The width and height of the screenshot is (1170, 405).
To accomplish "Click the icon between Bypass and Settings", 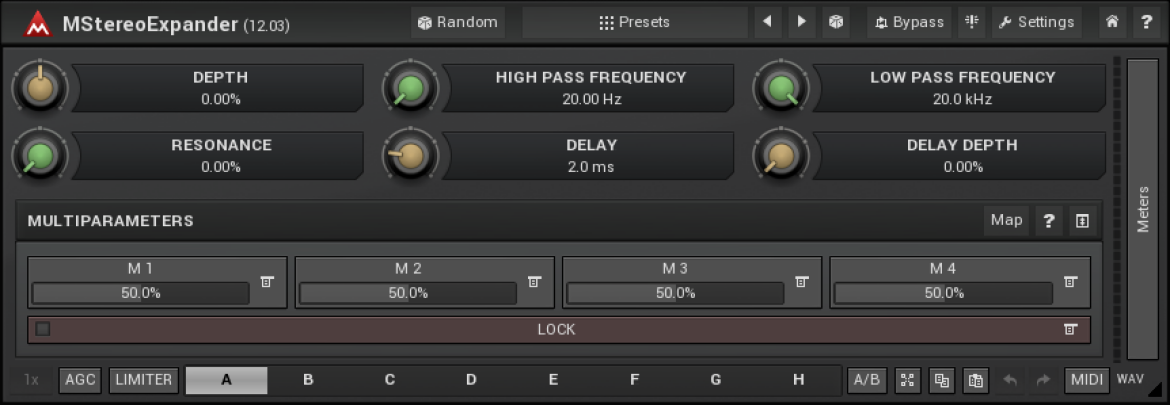I will tap(972, 22).
